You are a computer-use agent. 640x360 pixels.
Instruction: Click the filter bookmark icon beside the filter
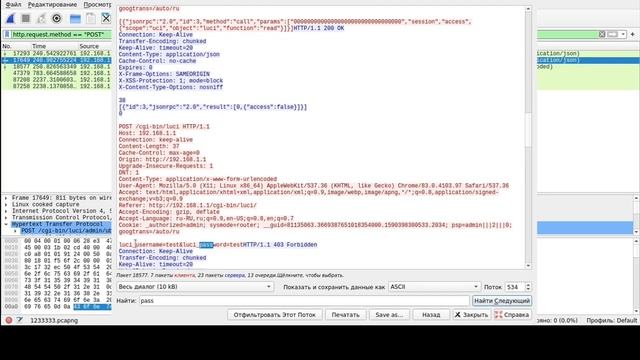pos(7,35)
